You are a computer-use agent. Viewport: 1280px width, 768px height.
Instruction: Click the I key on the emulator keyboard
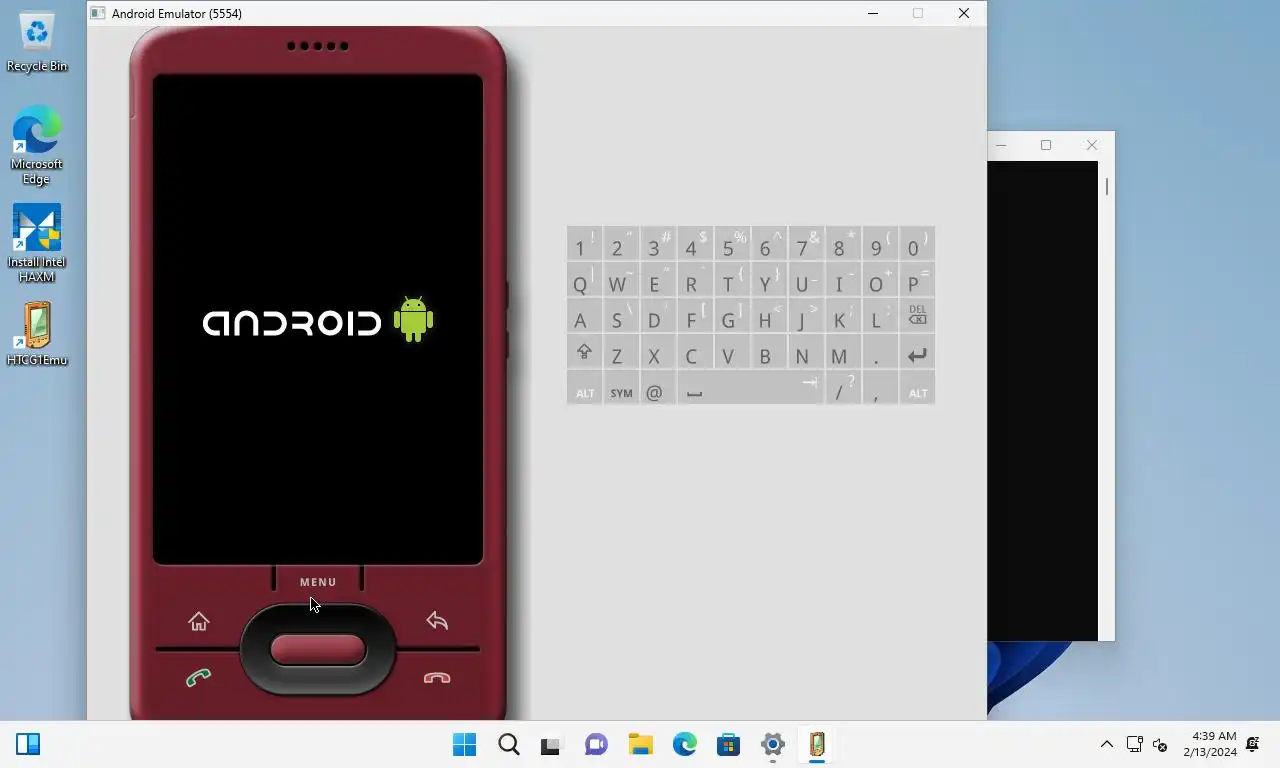843,281
